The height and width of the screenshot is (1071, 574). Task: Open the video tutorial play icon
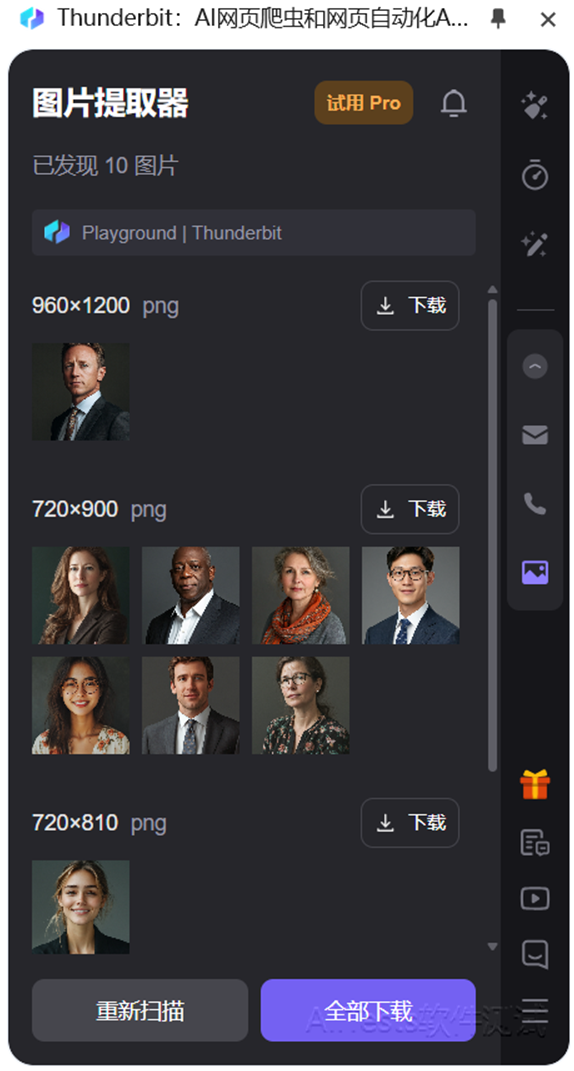(x=534, y=898)
